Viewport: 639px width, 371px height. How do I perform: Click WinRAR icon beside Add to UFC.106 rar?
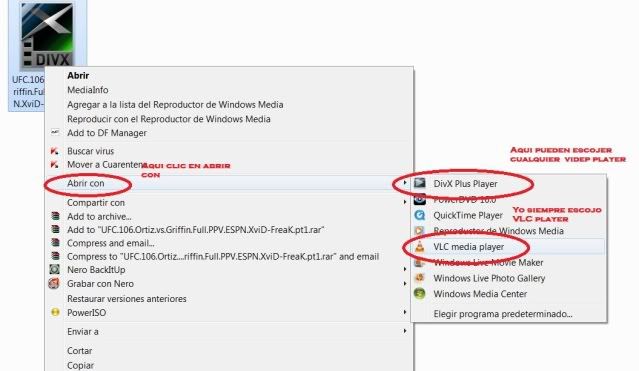55,230
